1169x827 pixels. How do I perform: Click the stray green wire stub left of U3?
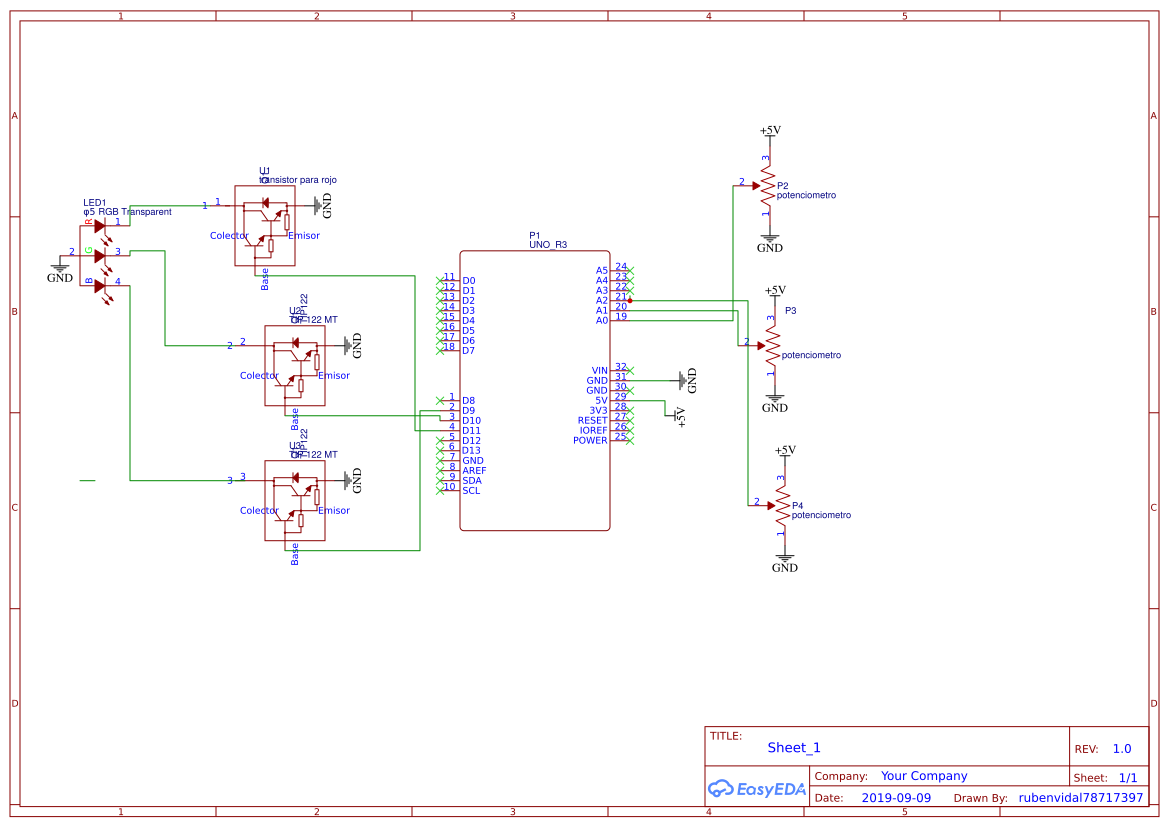[87, 481]
